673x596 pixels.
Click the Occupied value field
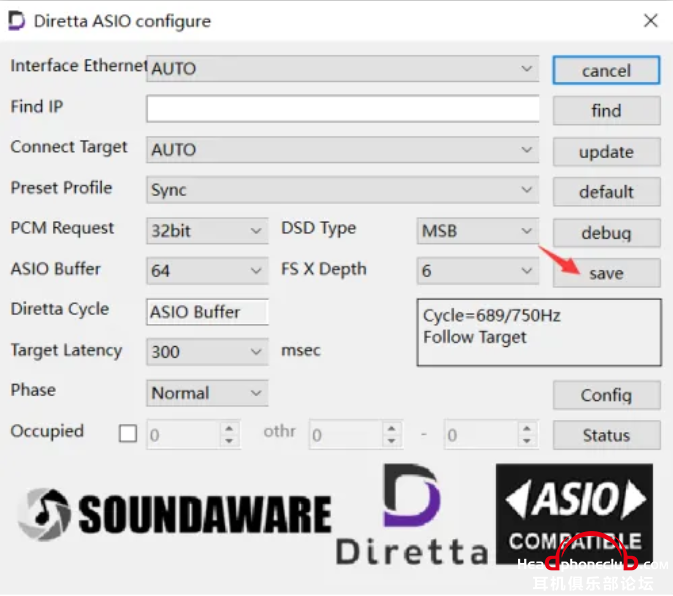point(184,435)
